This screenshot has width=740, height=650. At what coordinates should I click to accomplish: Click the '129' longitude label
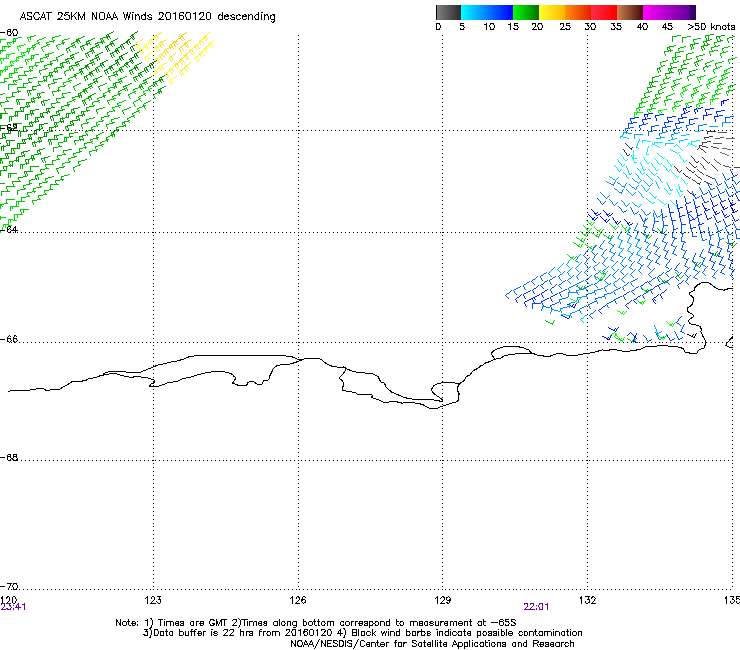click(x=443, y=600)
